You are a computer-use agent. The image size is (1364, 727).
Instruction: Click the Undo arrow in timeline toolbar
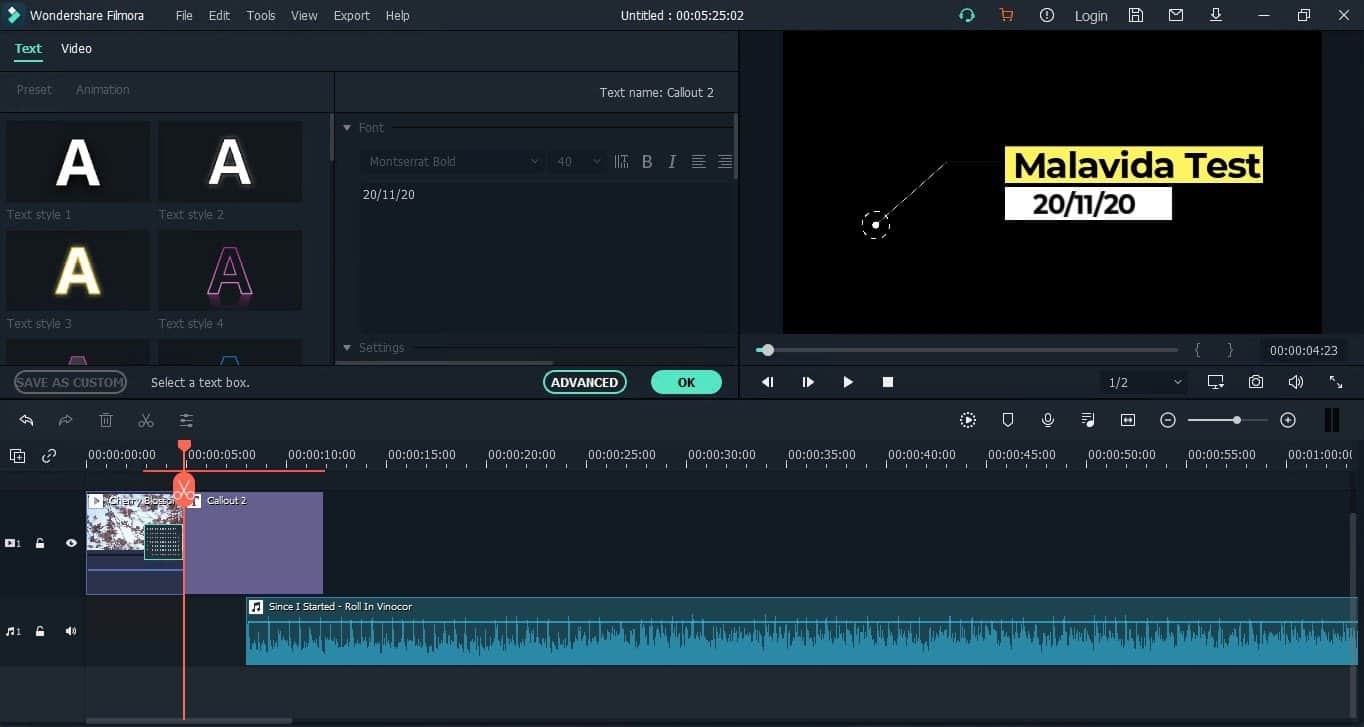pyautogui.click(x=27, y=421)
